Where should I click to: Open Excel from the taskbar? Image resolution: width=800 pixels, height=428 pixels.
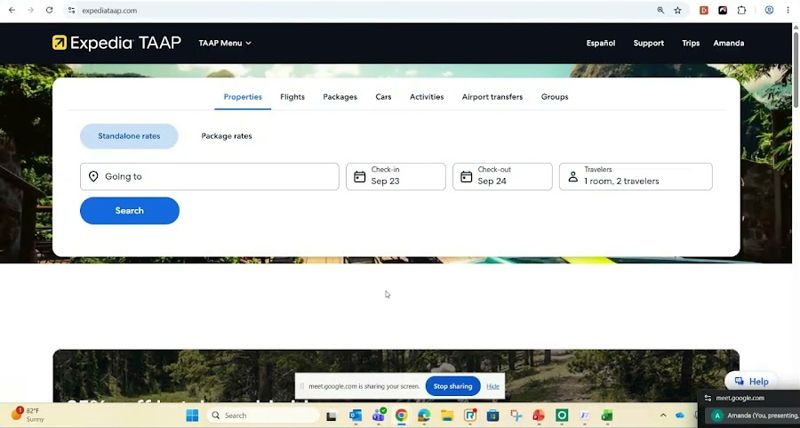(x=607, y=416)
